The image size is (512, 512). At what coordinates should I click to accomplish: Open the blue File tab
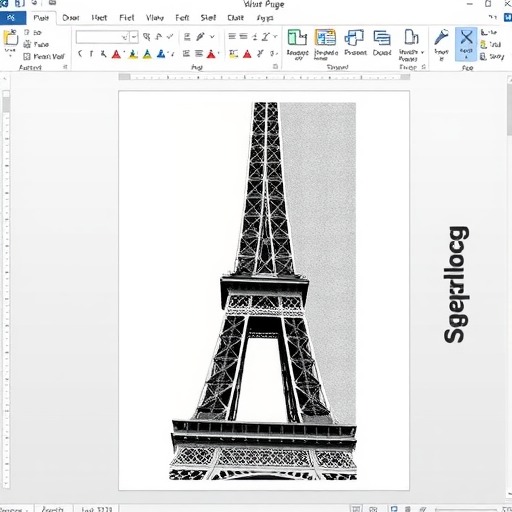(x=13, y=18)
